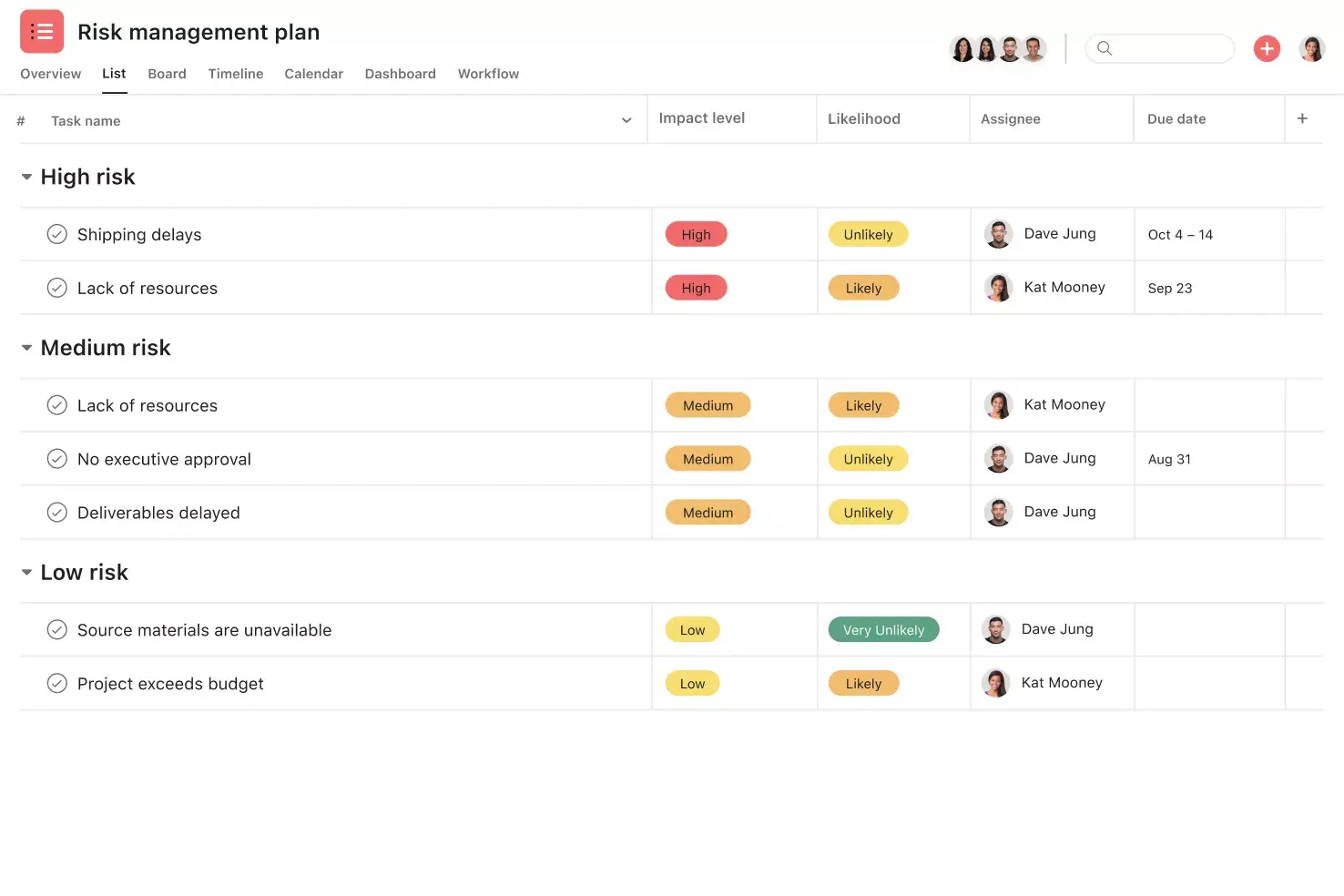Click the search magnifier icon
The image size is (1344, 896).
point(1104,48)
